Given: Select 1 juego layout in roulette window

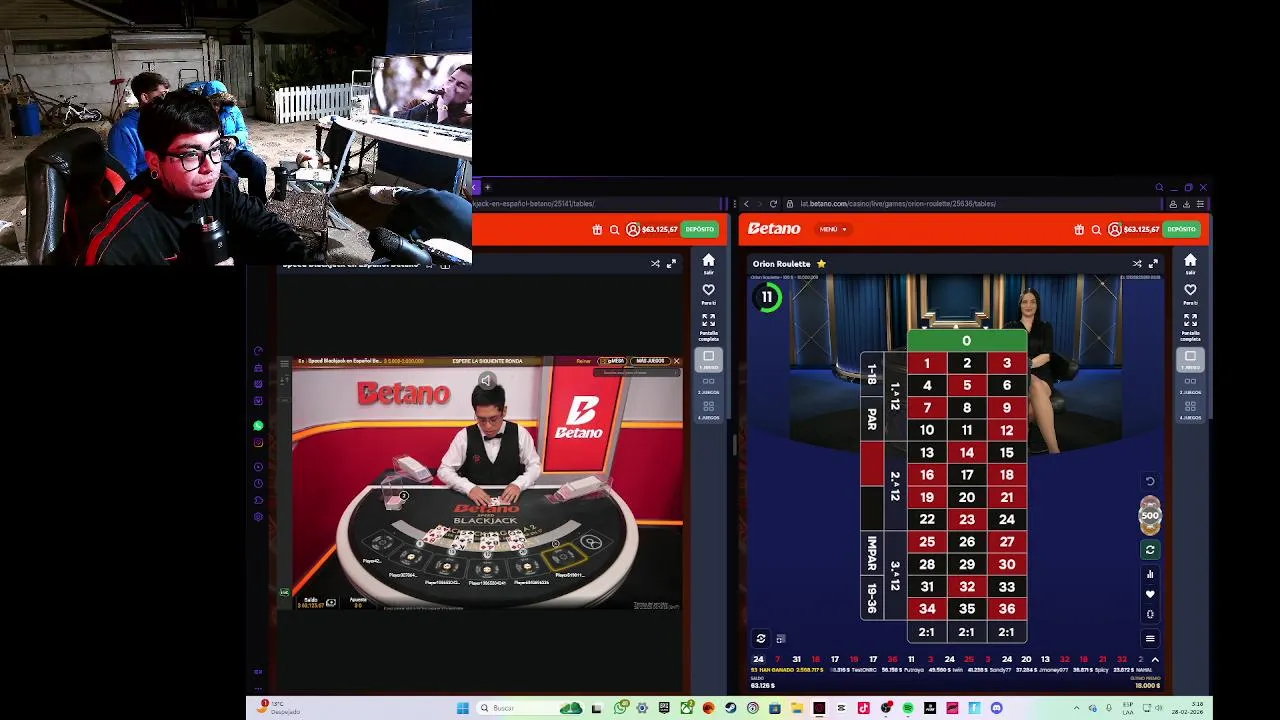Looking at the screenshot, I should tap(1190, 359).
